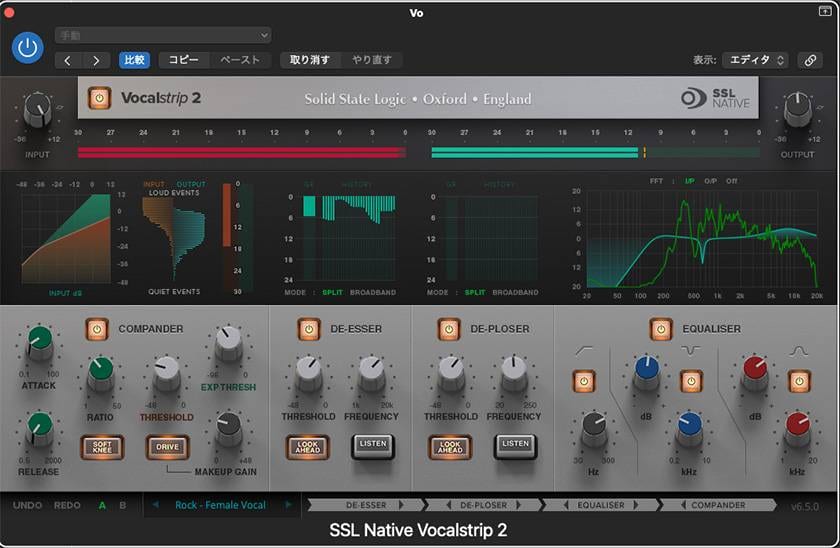This screenshot has height=548, width=840.
Task: Click UNDO in the bottom bar
Action: coord(27,505)
